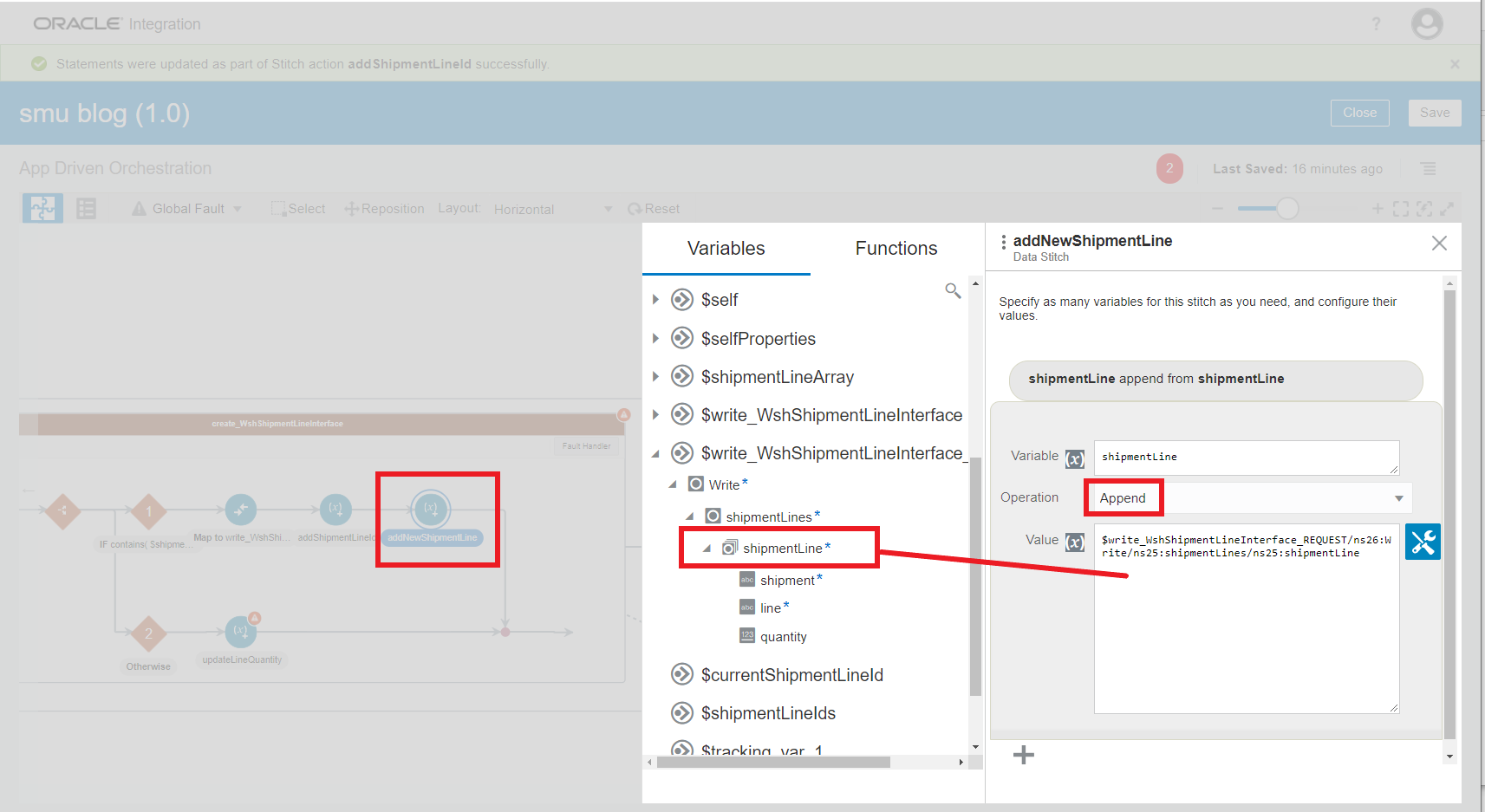
Task: Expand the $shipmentLineArray variable node
Action: click(655, 377)
